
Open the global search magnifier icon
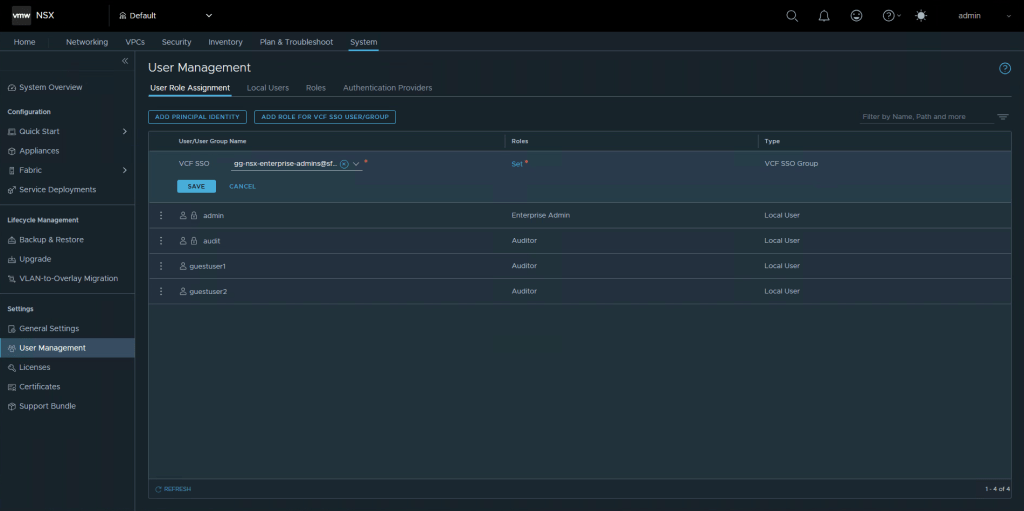[x=792, y=16]
